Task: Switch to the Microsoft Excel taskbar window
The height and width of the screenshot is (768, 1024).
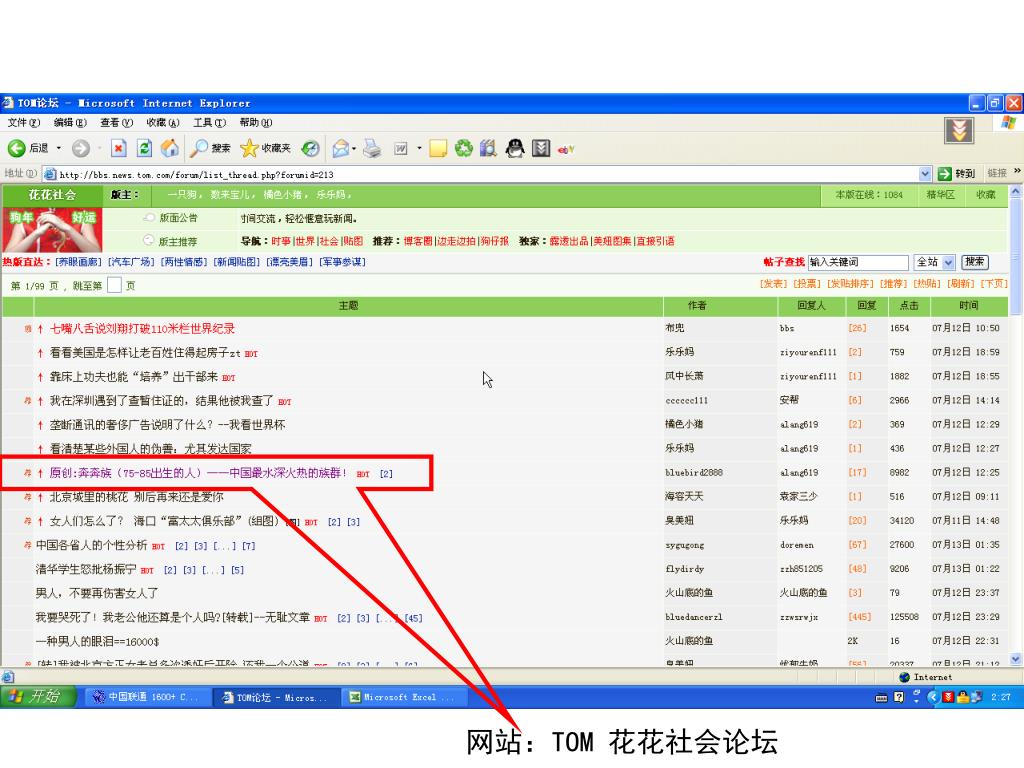Action: tap(404, 697)
